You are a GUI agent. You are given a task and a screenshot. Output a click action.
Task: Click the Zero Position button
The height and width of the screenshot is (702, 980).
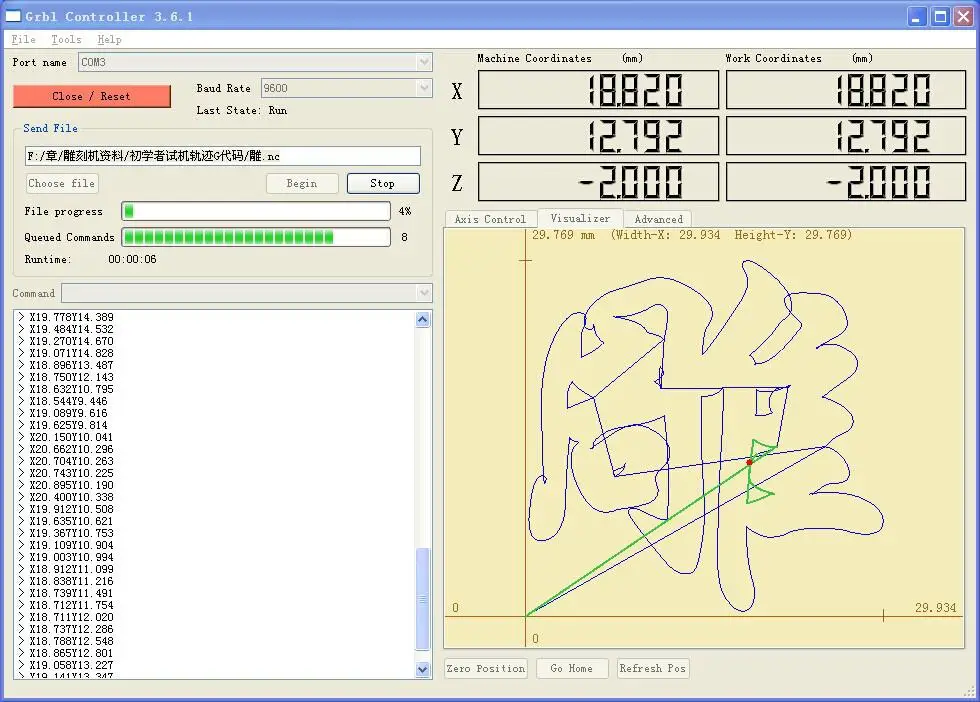click(486, 668)
